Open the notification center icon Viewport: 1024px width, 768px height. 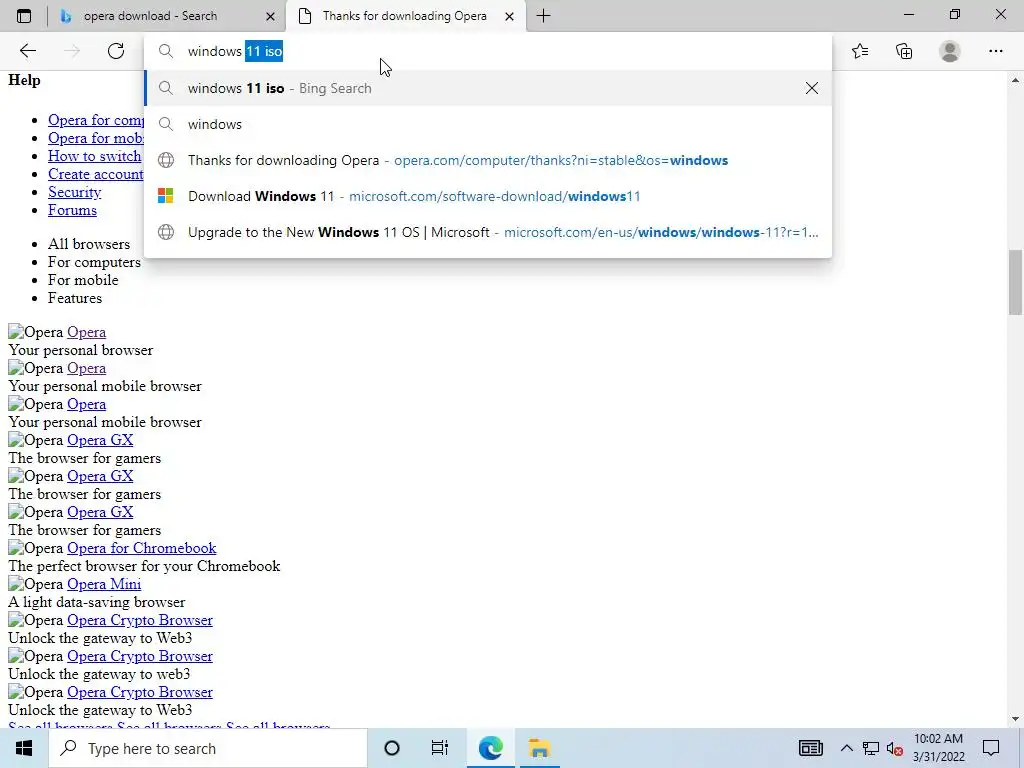[x=991, y=748]
